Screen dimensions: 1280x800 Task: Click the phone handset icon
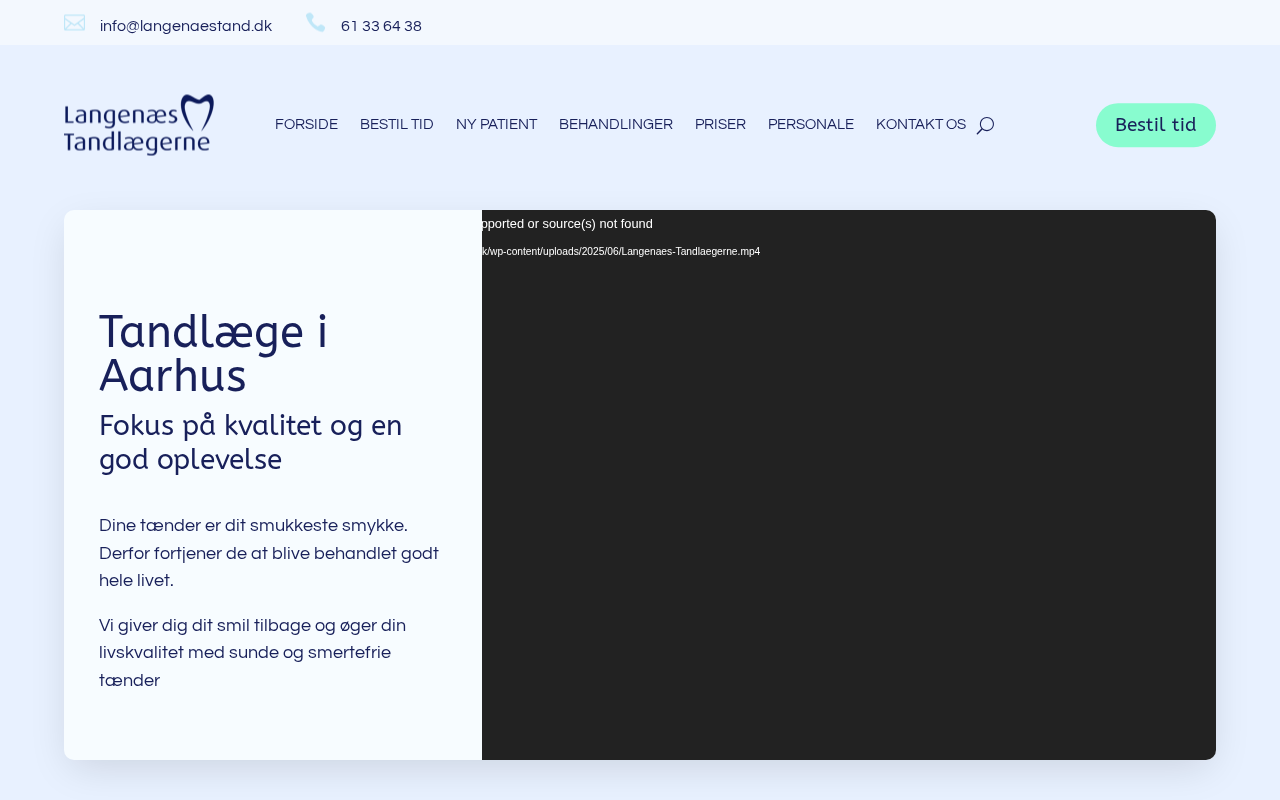click(316, 22)
